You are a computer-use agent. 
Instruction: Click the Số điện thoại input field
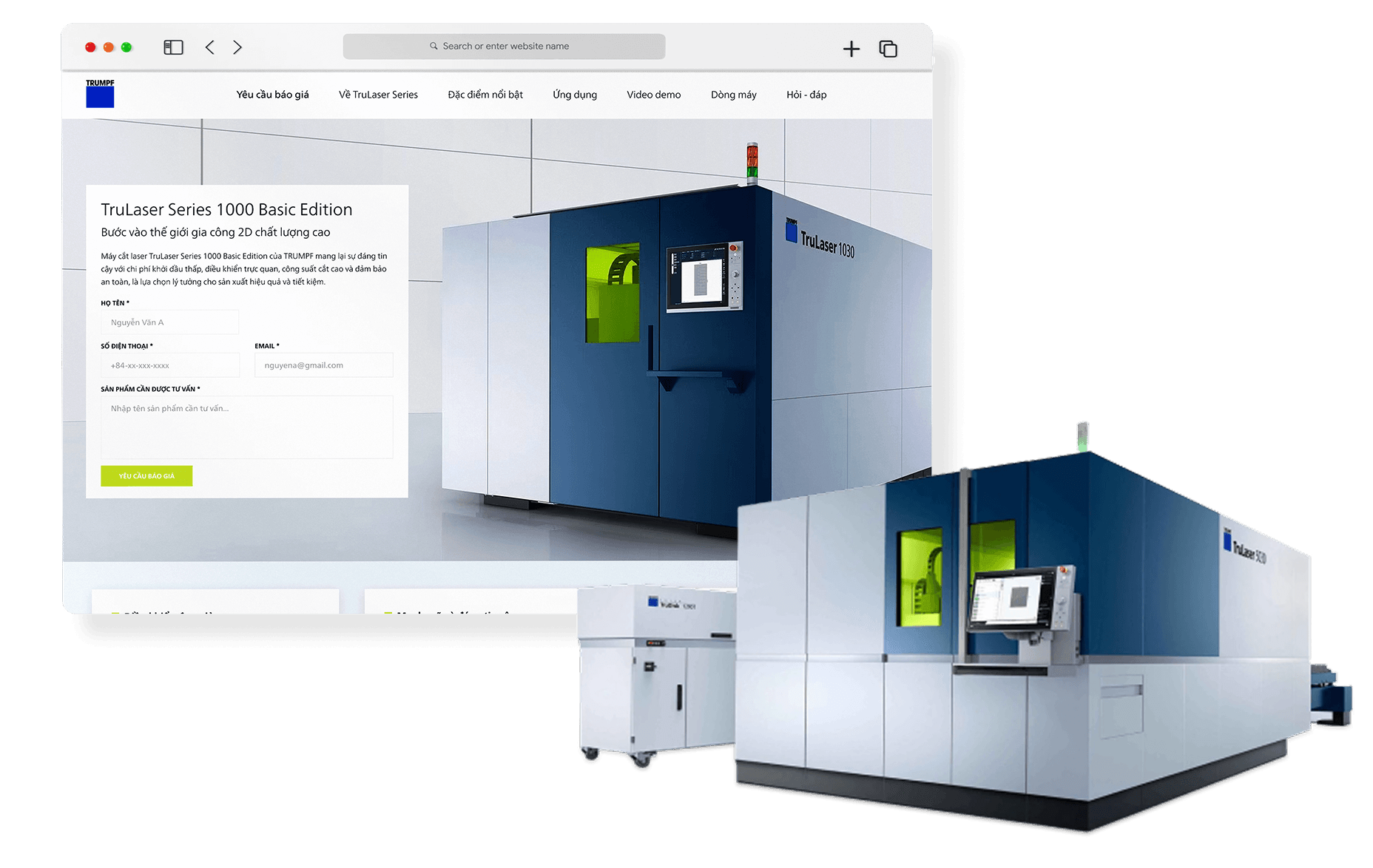pyautogui.click(x=170, y=365)
